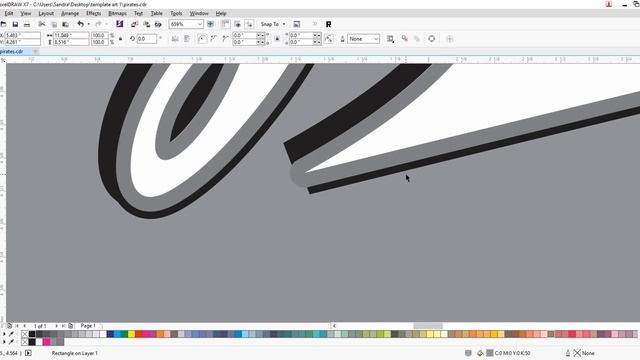Show grid toggle icon

coord(238,24)
